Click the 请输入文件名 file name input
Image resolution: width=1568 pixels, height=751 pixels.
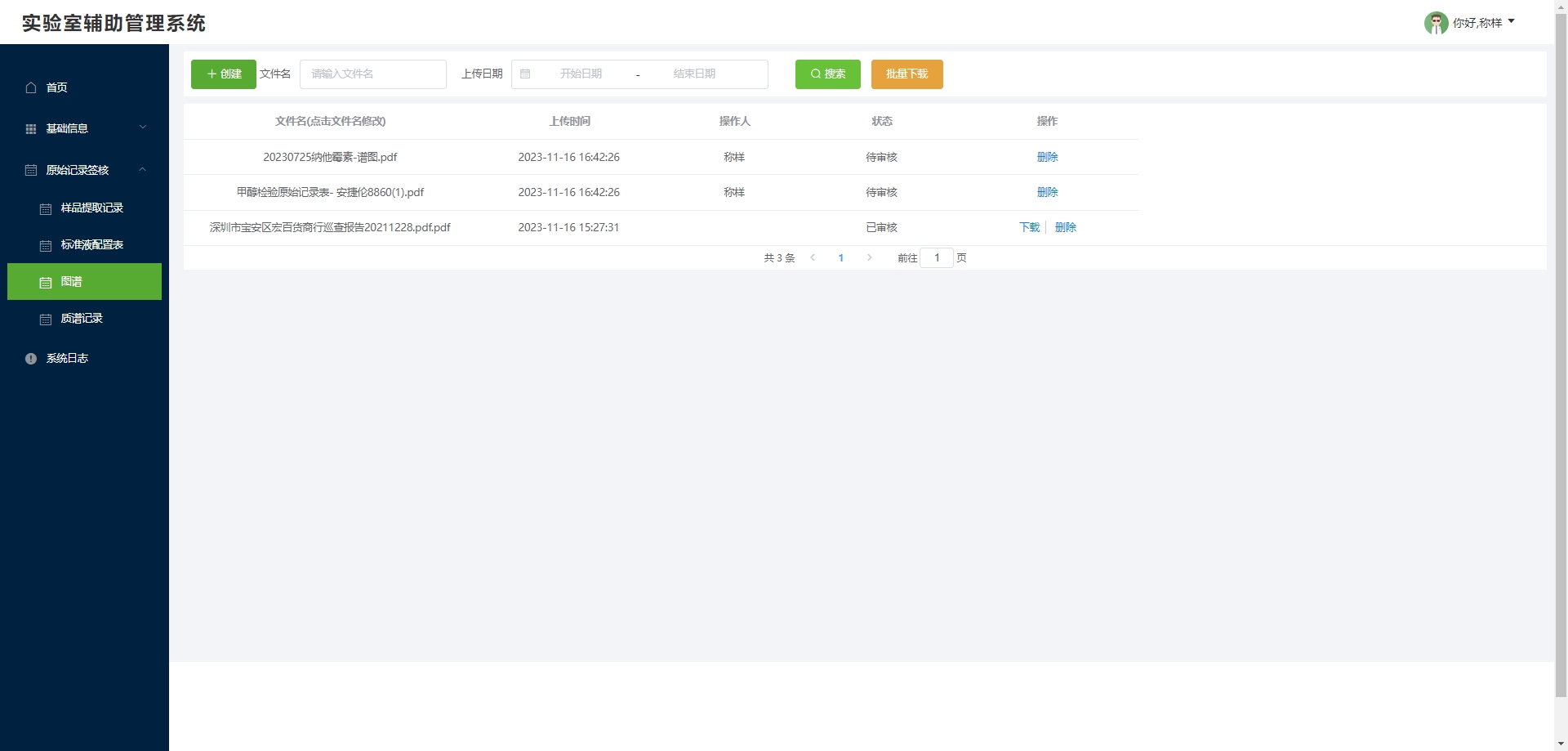[372, 74]
